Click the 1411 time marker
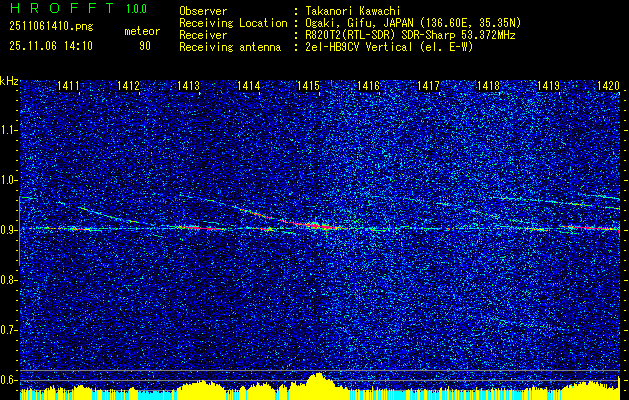This screenshot has width=629, height=400. pyautogui.click(x=68, y=85)
